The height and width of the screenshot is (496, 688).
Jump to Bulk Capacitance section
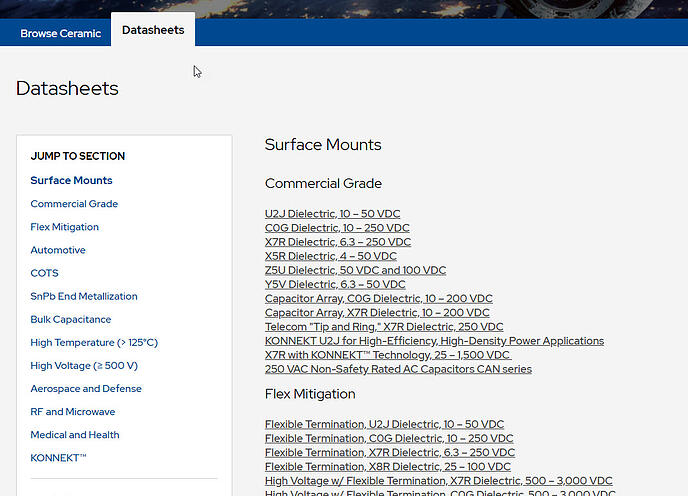pyautogui.click(x=71, y=320)
